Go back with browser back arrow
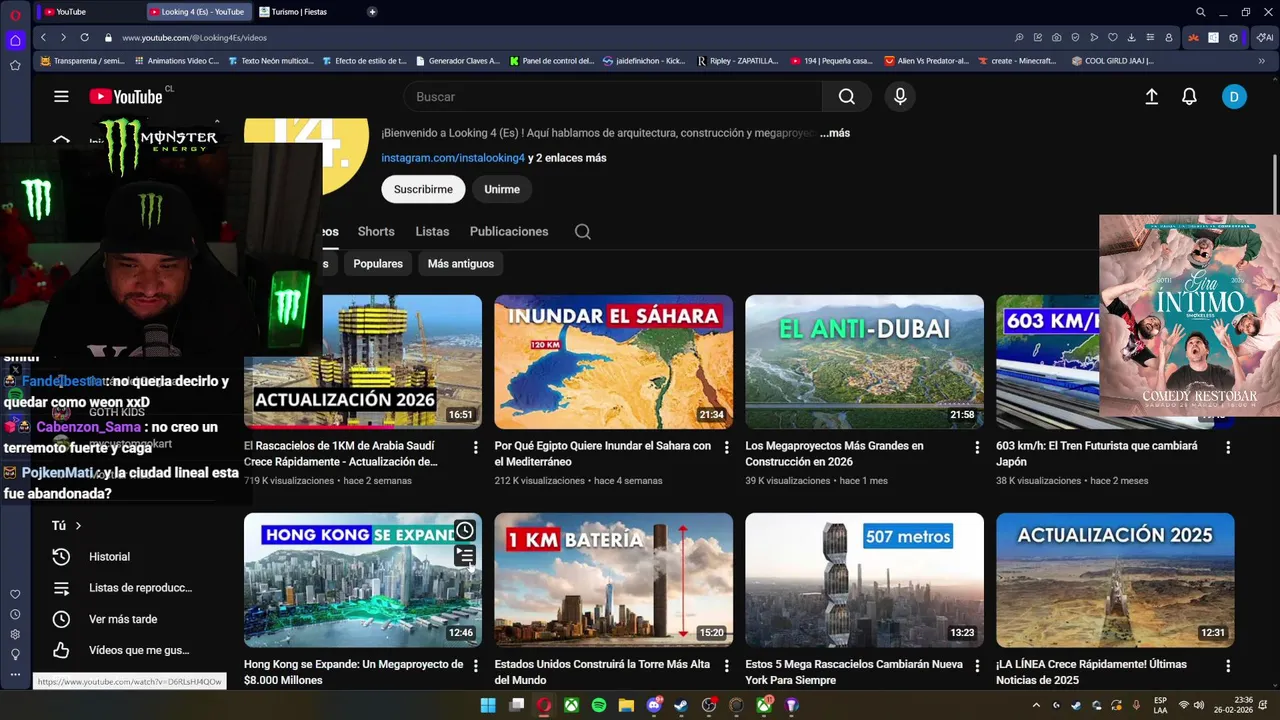The width and height of the screenshot is (1280, 720). pos(43,37)
